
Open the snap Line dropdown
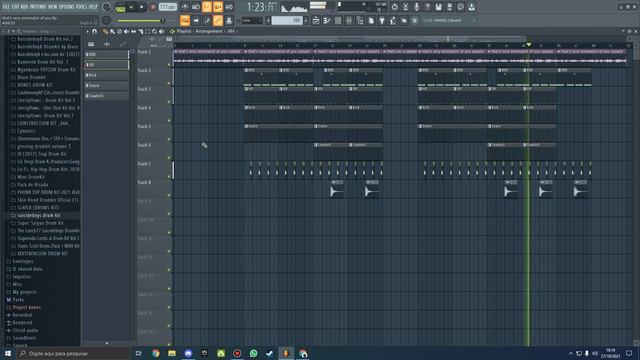point(251,20)
